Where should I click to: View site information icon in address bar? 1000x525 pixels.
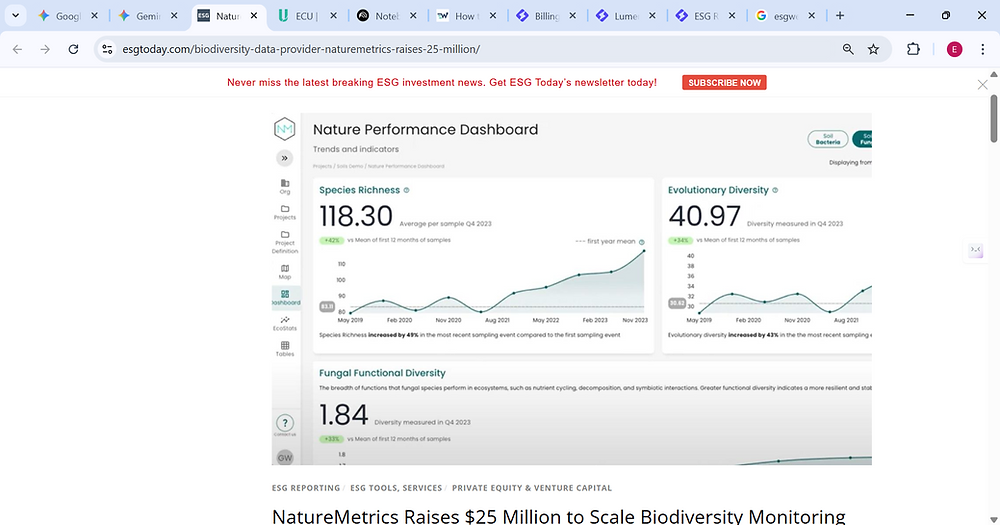pos(107,49)
